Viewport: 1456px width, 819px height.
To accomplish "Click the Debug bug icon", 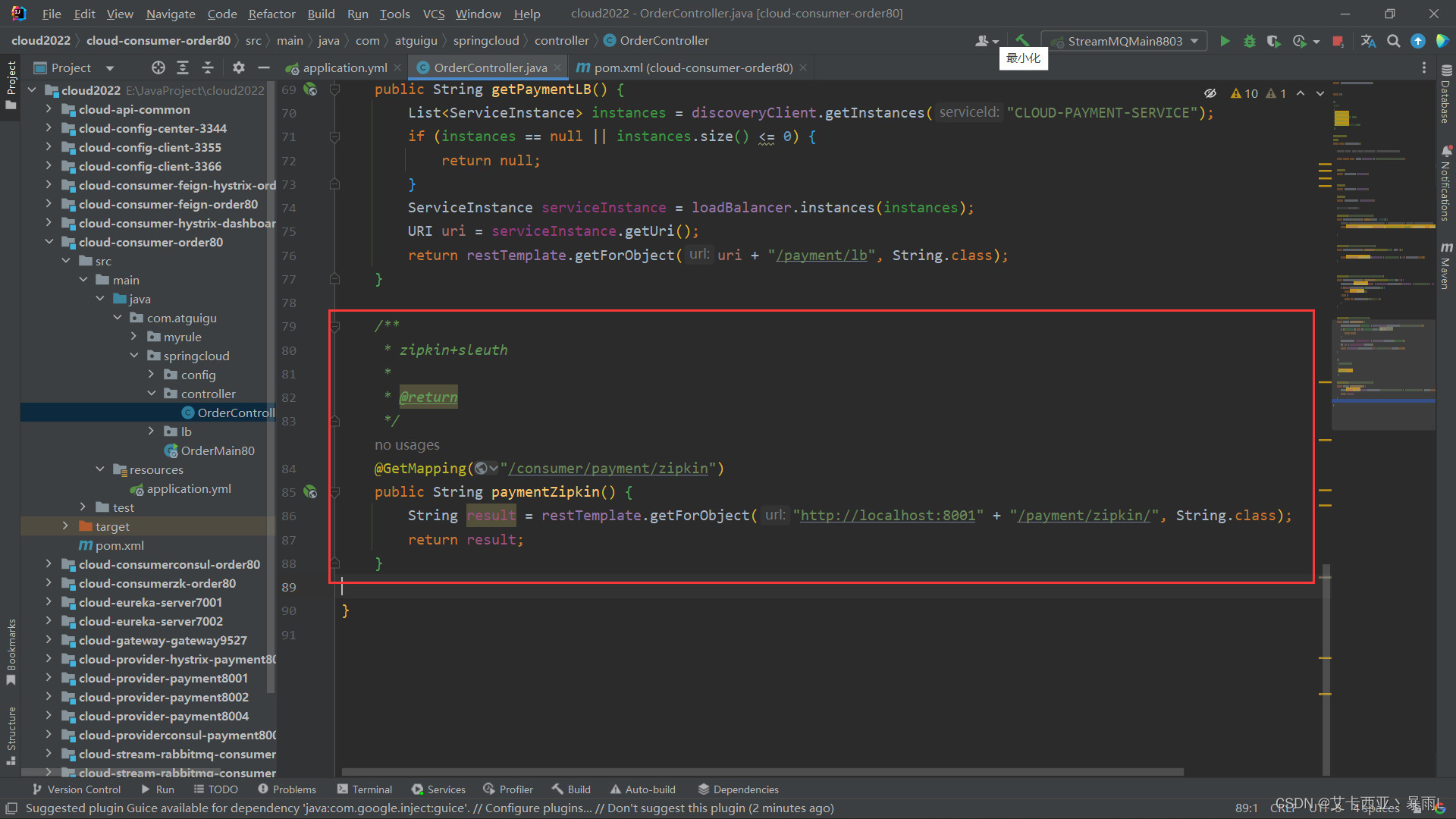I will pyautogui.click(x=1249, y=41).
